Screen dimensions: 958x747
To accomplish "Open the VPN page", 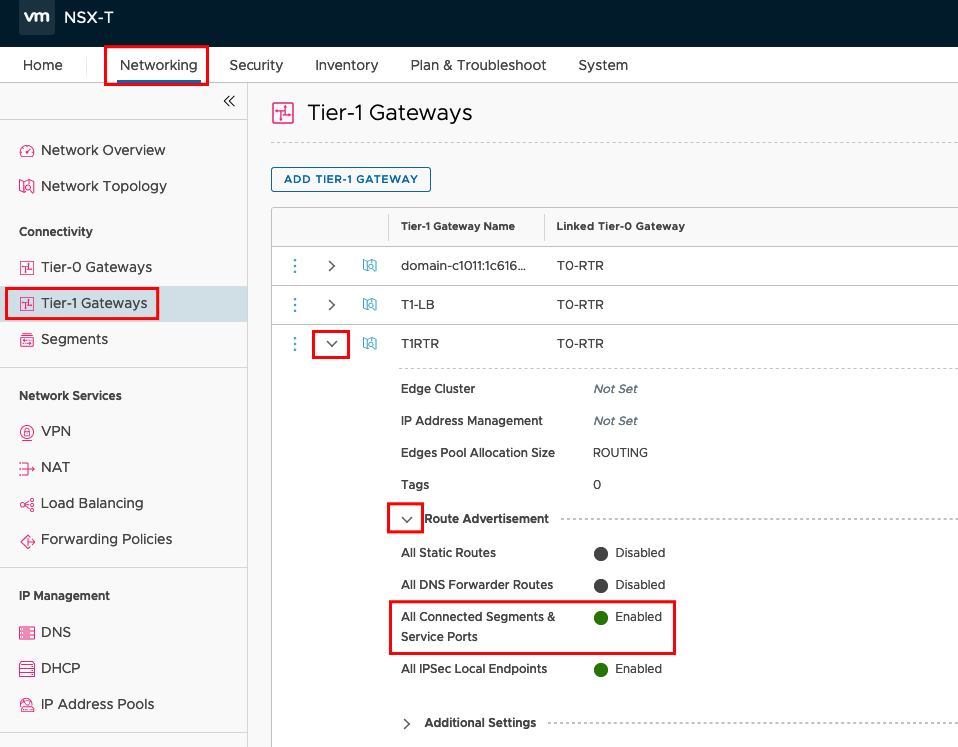I will pyautogui.click(x=56, y=432).
